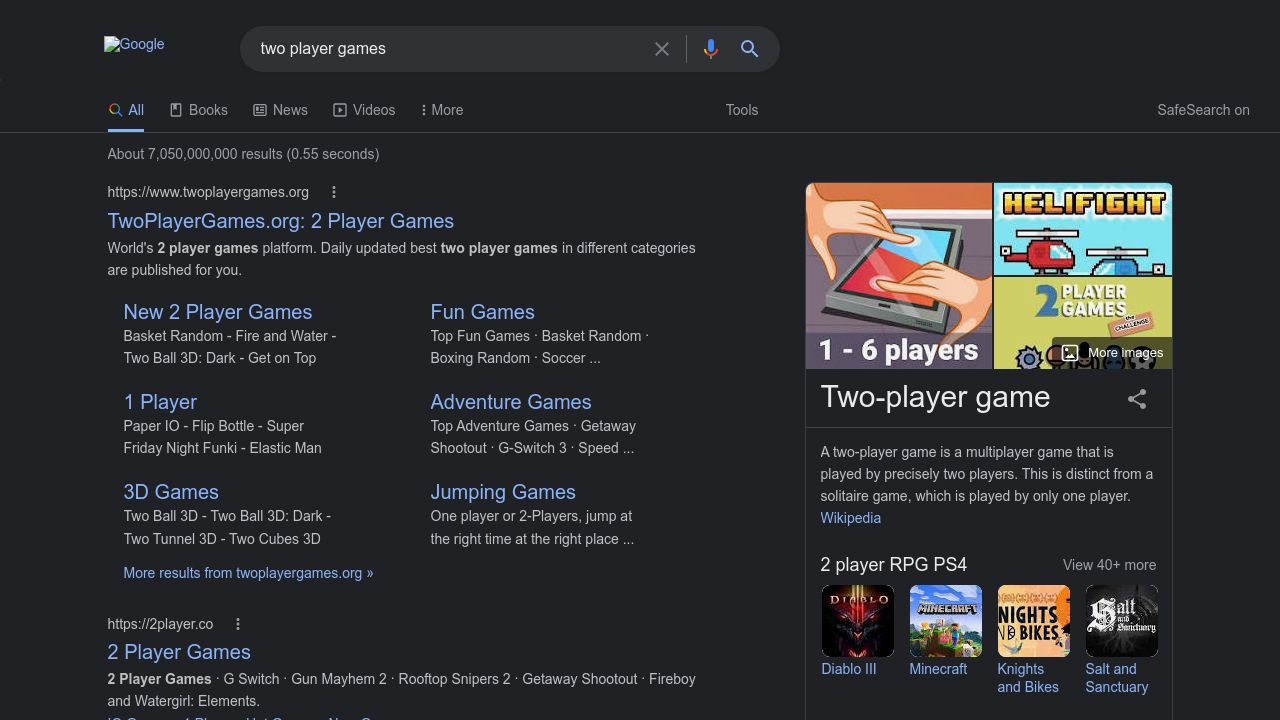Image resolution: width=1280 pixels, height=720 pixels.
Task: Select the Minecraft game thumbnail
Action: coord(946,621)
